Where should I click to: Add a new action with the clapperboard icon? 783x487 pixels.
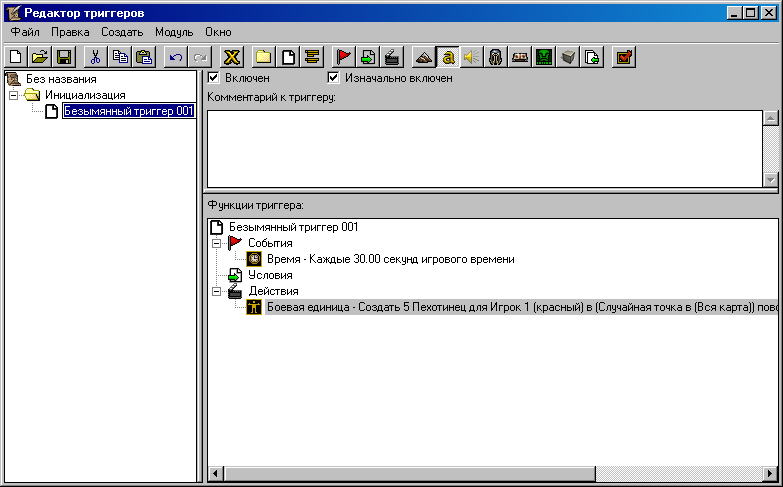click(393, 58)
